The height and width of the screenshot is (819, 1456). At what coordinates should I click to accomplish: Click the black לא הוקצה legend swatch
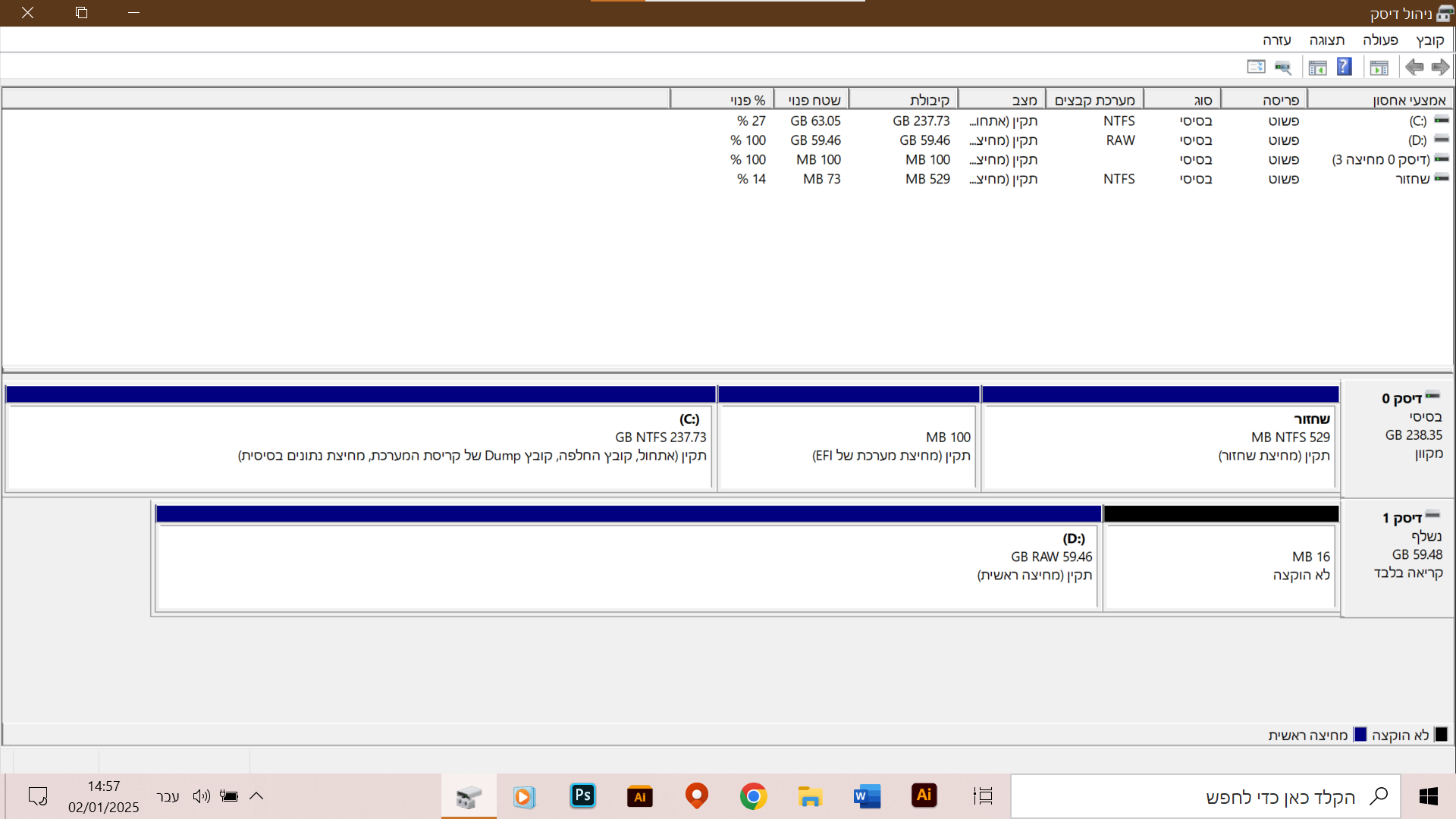[x=1442, y=735]
